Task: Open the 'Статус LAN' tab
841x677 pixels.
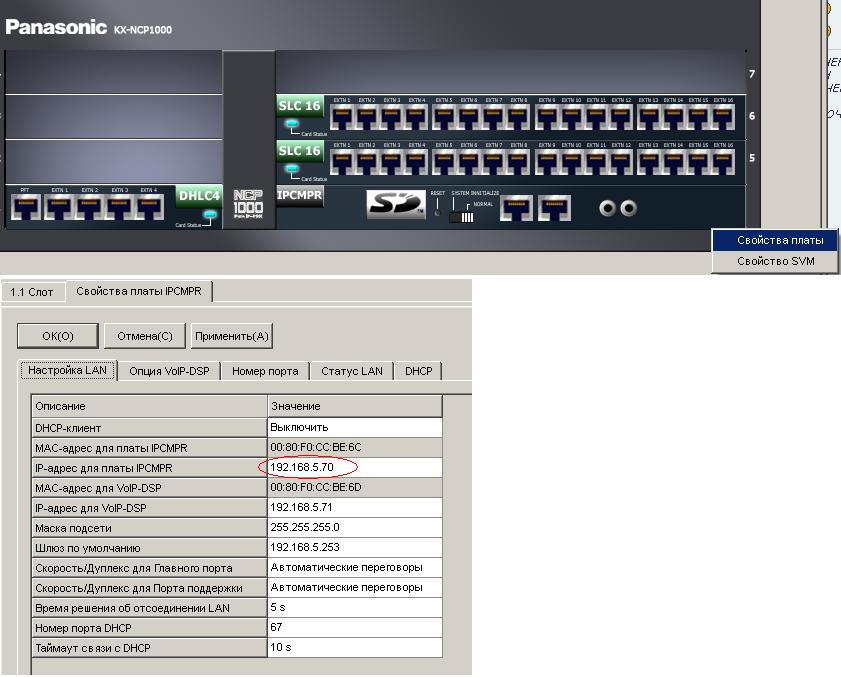Action: tap(352, 371)
